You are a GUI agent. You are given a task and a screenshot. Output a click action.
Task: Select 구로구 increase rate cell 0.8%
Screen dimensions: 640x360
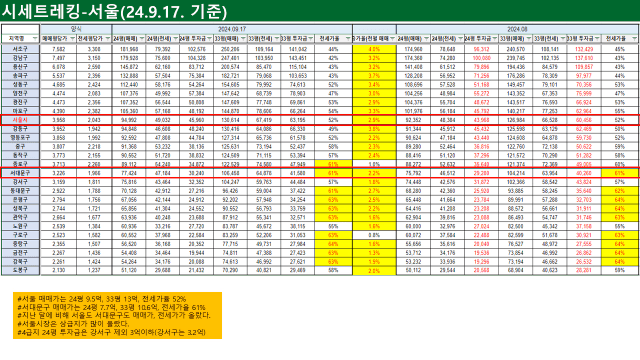374,235
